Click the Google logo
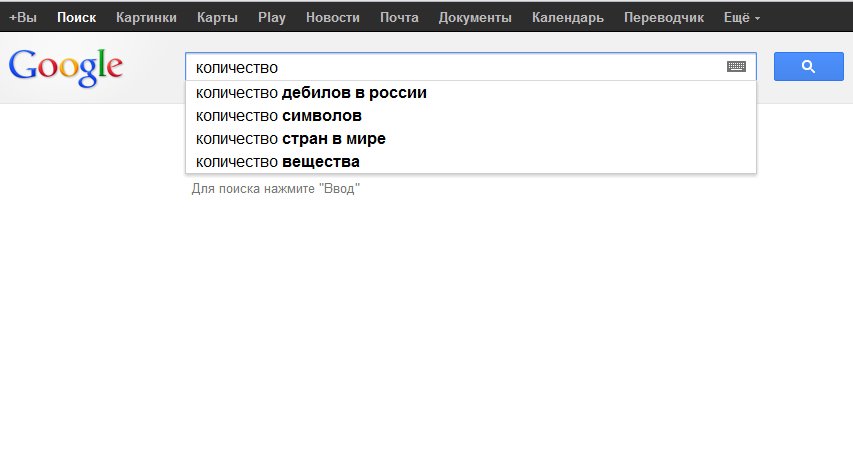Image resolution: width=853 pixels, height=461 pixels. 65,68
